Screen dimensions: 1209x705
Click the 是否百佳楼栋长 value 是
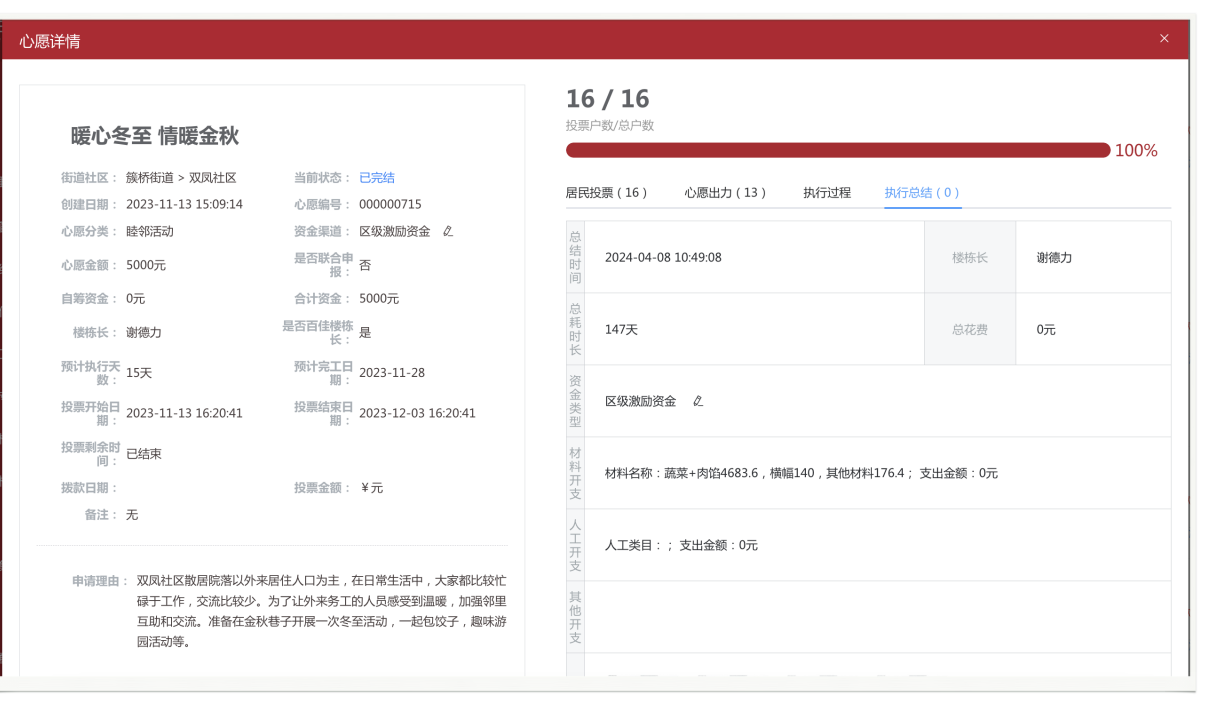[365, 332]
